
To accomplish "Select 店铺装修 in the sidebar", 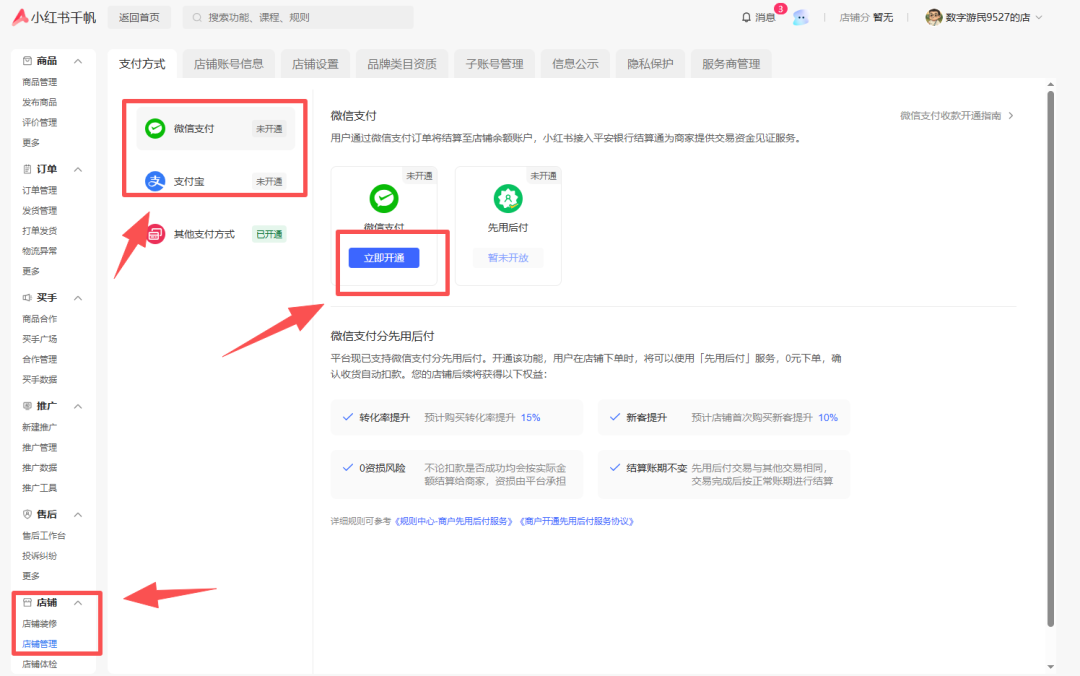I will pos(41,622).
